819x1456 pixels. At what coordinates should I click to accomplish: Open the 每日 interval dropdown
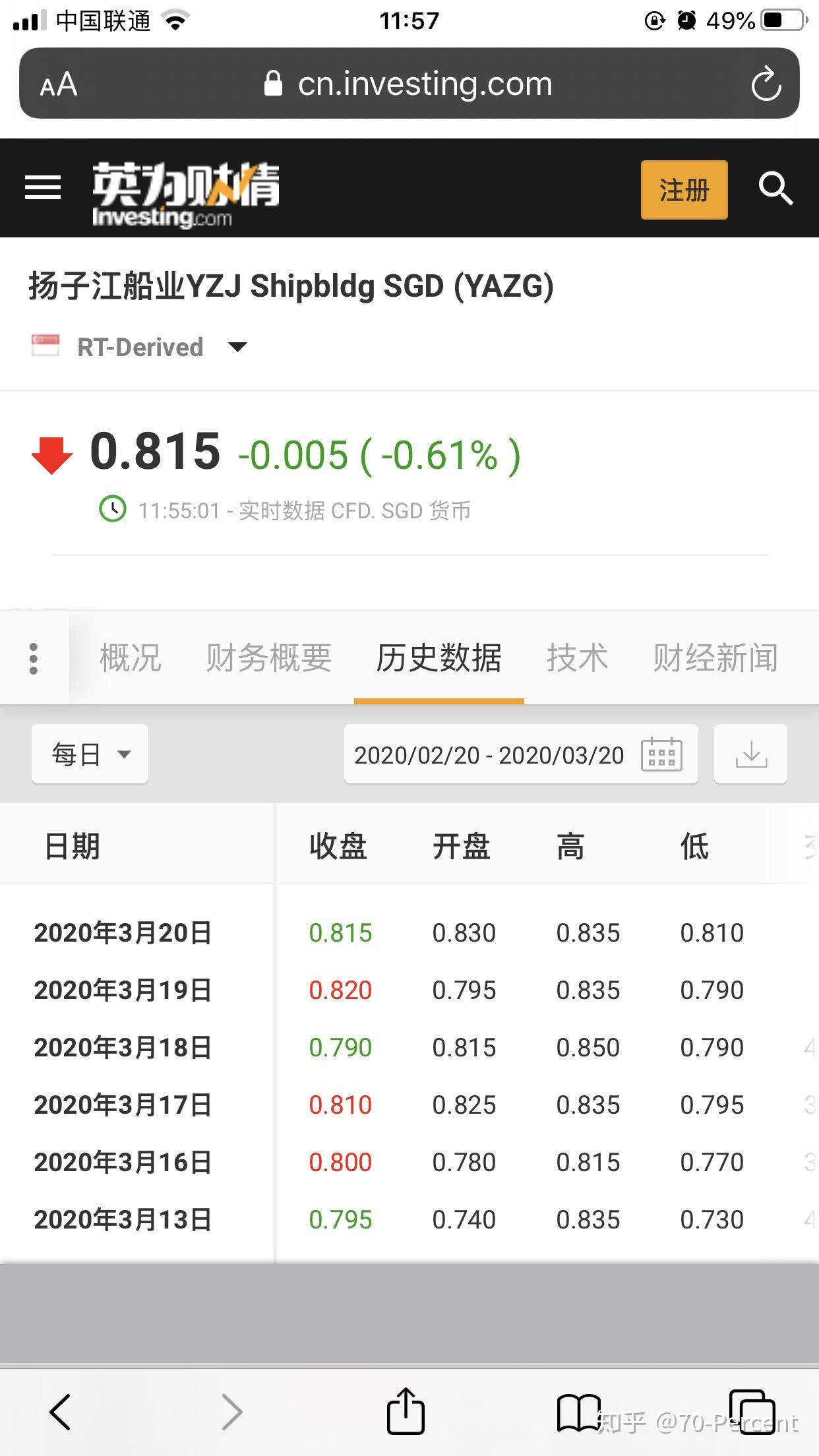click(x=90, y=754)
